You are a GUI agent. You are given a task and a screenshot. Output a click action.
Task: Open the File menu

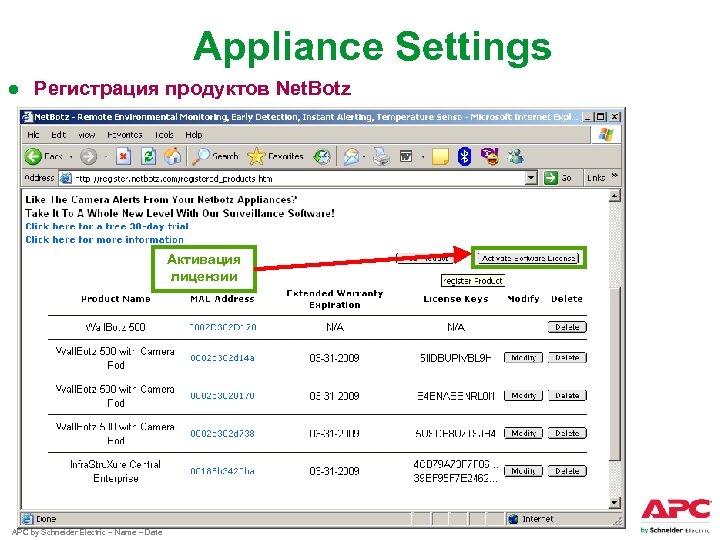33,135
